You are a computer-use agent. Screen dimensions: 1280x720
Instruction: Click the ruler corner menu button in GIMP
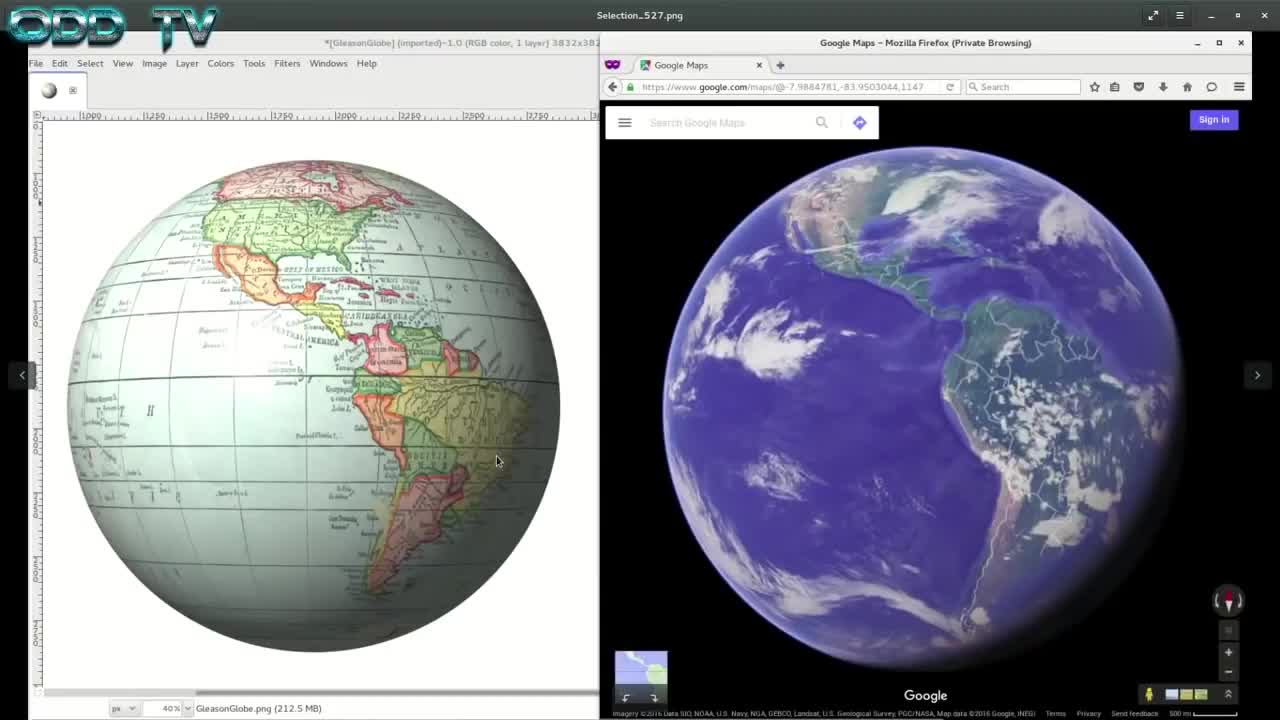[x=37, y=116]
